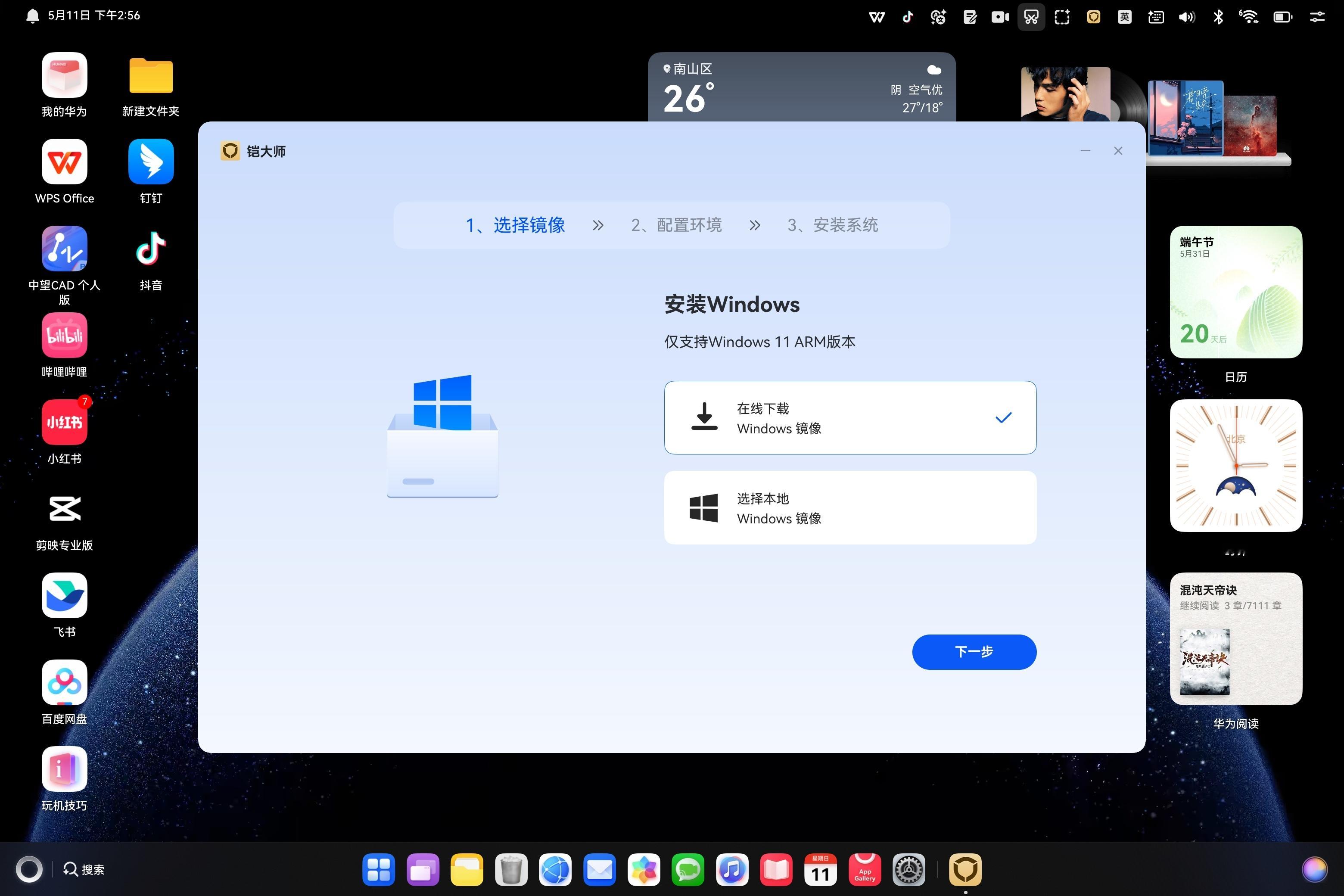1344x896 pixels.
Task: Click the circular home button in taskbar
Action: pyautogui.click(x=29, y=870)
